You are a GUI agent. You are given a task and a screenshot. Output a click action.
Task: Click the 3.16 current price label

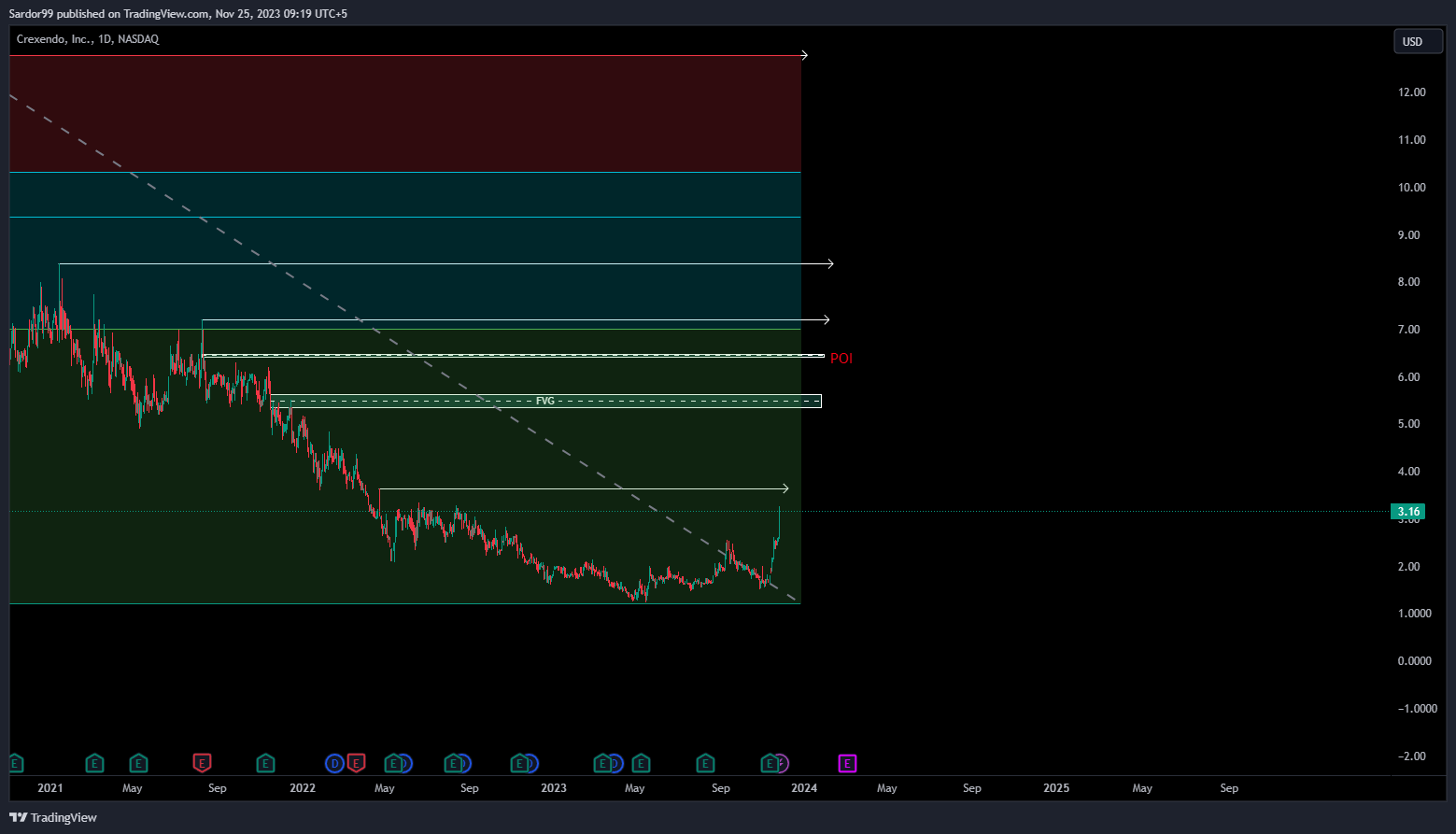1407,511
